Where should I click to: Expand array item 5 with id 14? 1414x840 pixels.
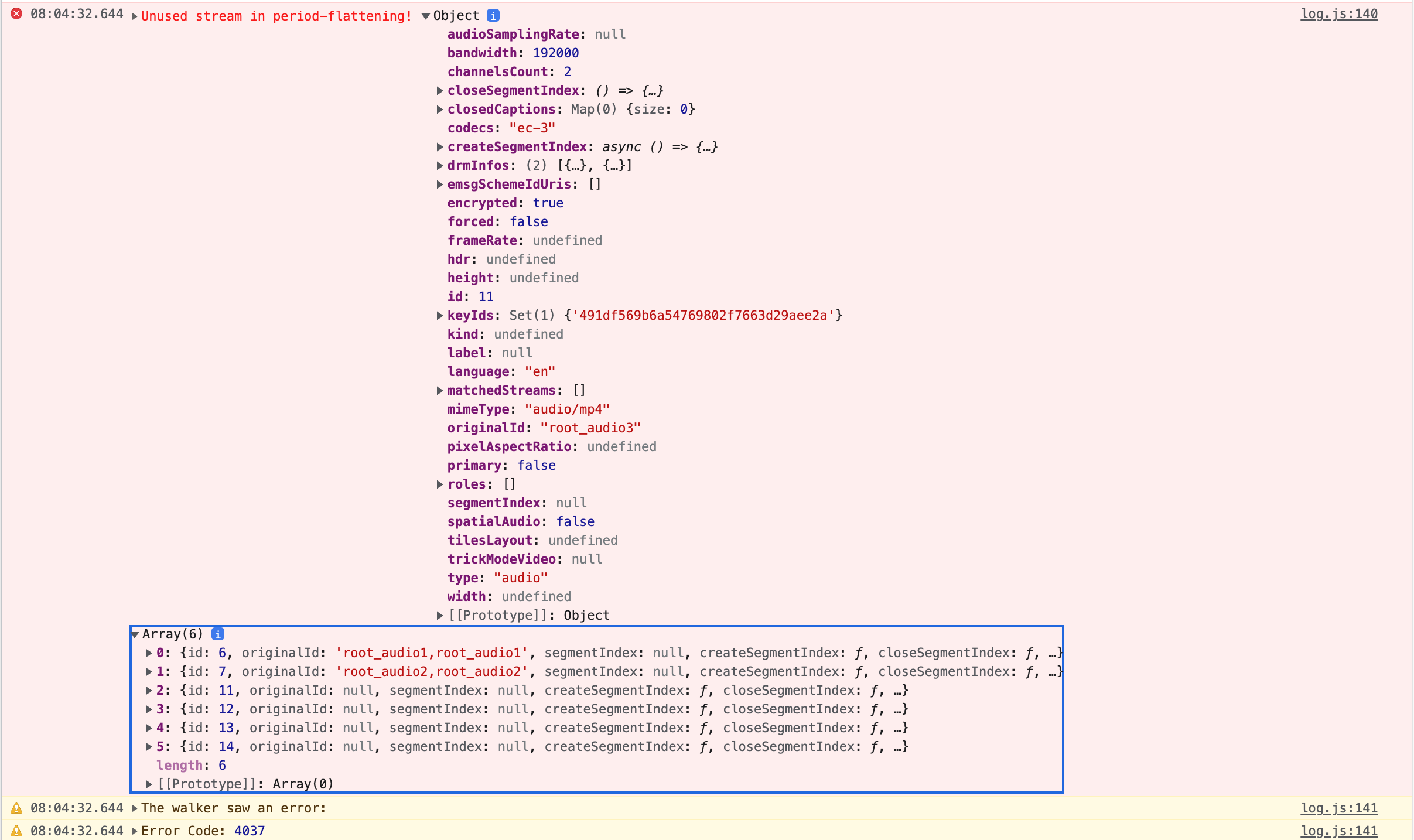pos(149,747)
